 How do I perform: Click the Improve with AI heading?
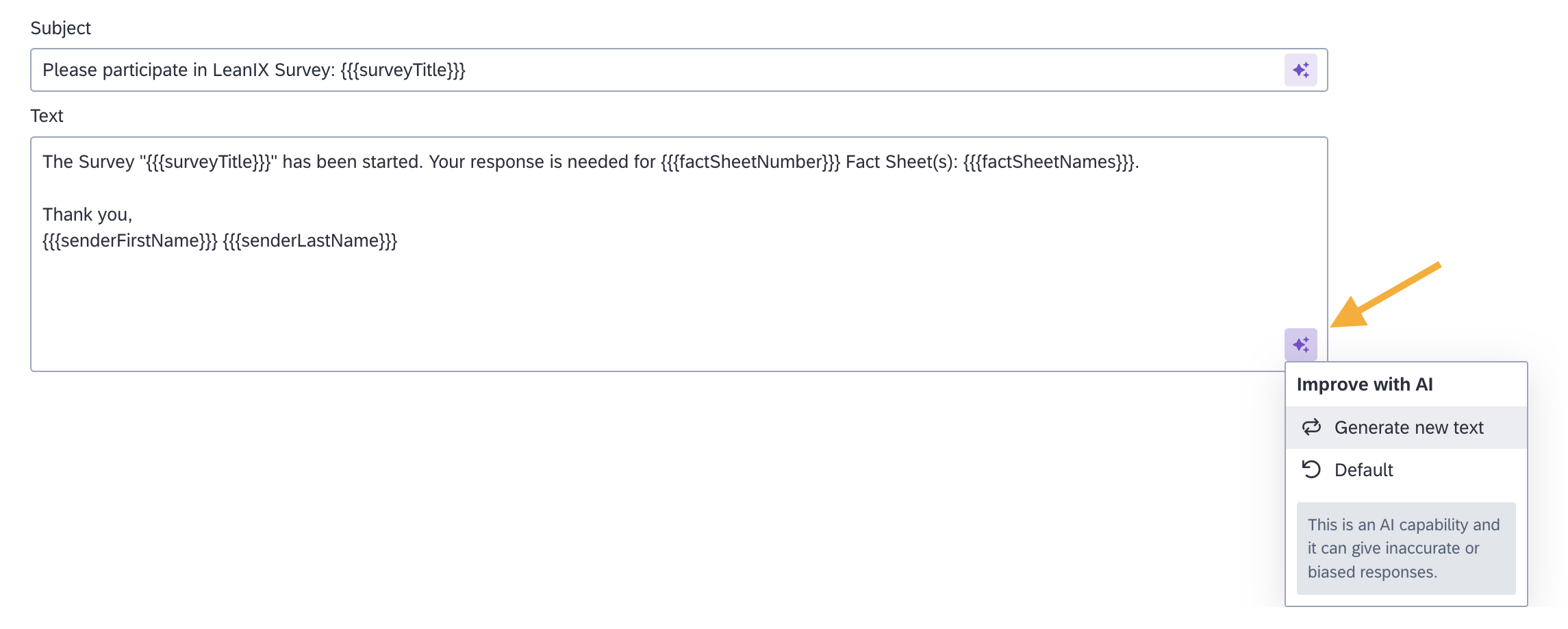click(1365, 384)
